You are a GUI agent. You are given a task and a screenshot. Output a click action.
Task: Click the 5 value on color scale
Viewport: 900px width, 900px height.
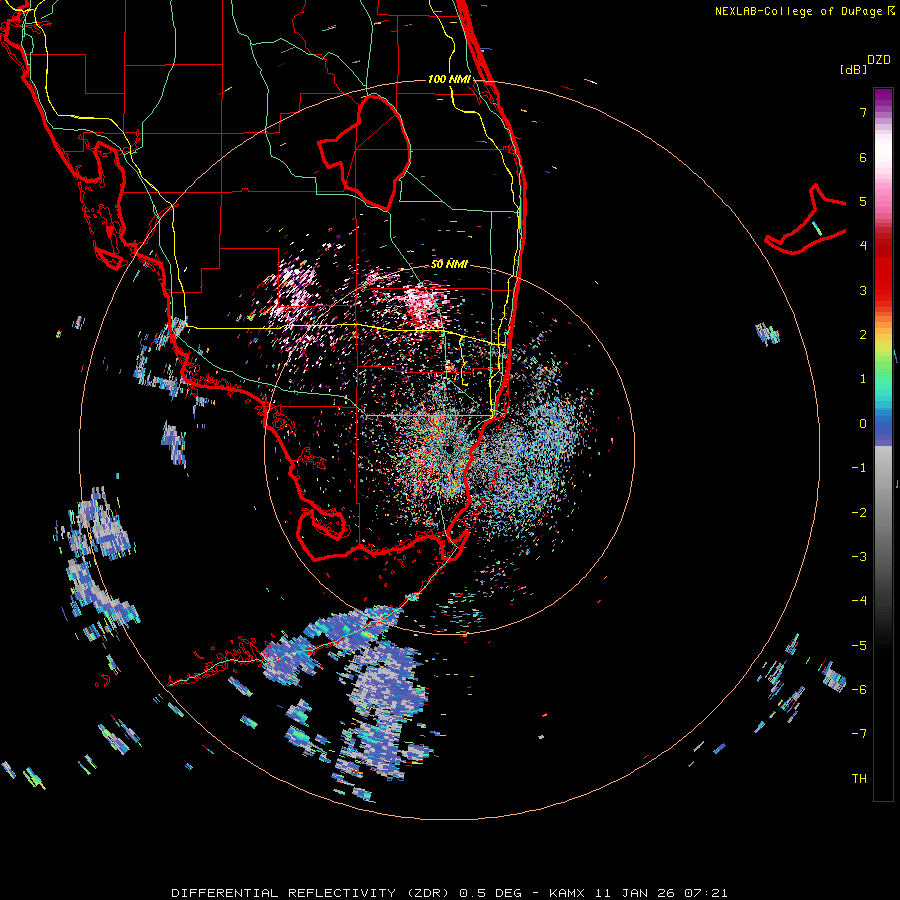[863, 201]
